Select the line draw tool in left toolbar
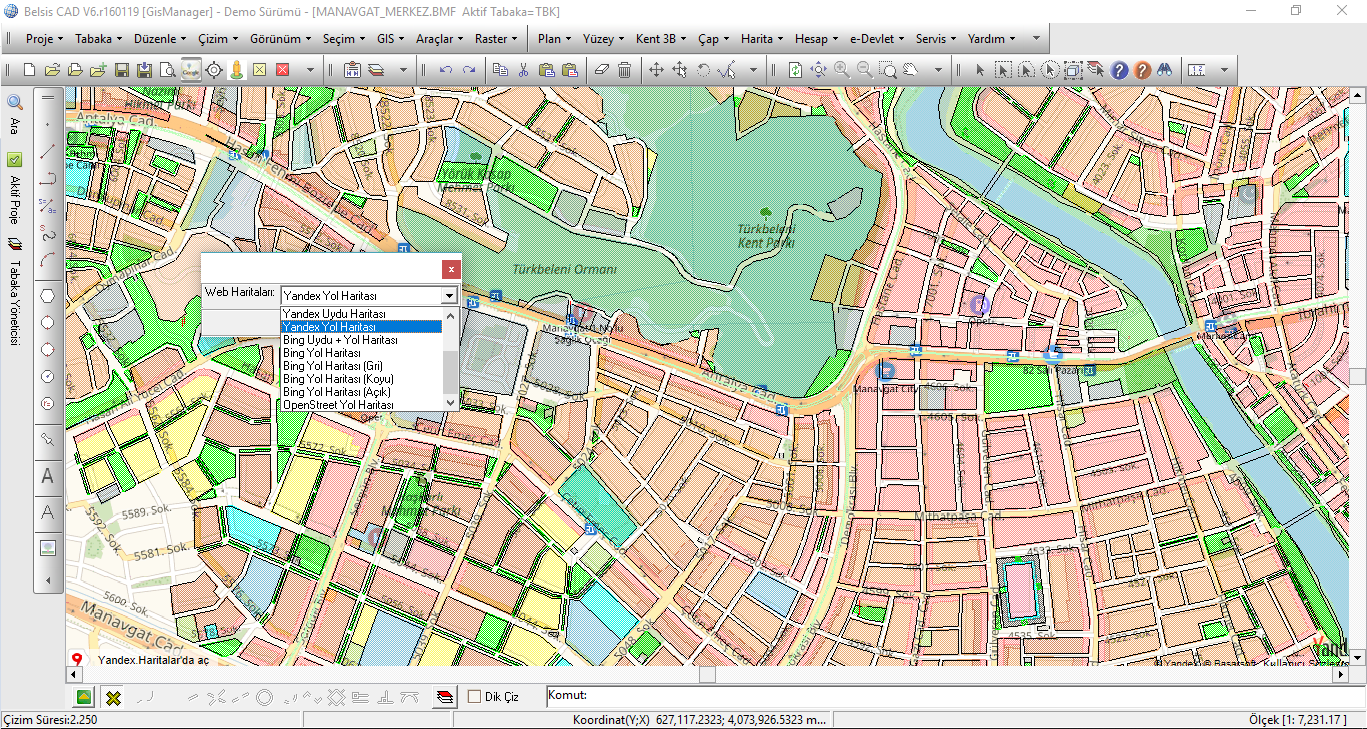The width and height of the screenshot is (1367, 729). (x=47, y=152)
